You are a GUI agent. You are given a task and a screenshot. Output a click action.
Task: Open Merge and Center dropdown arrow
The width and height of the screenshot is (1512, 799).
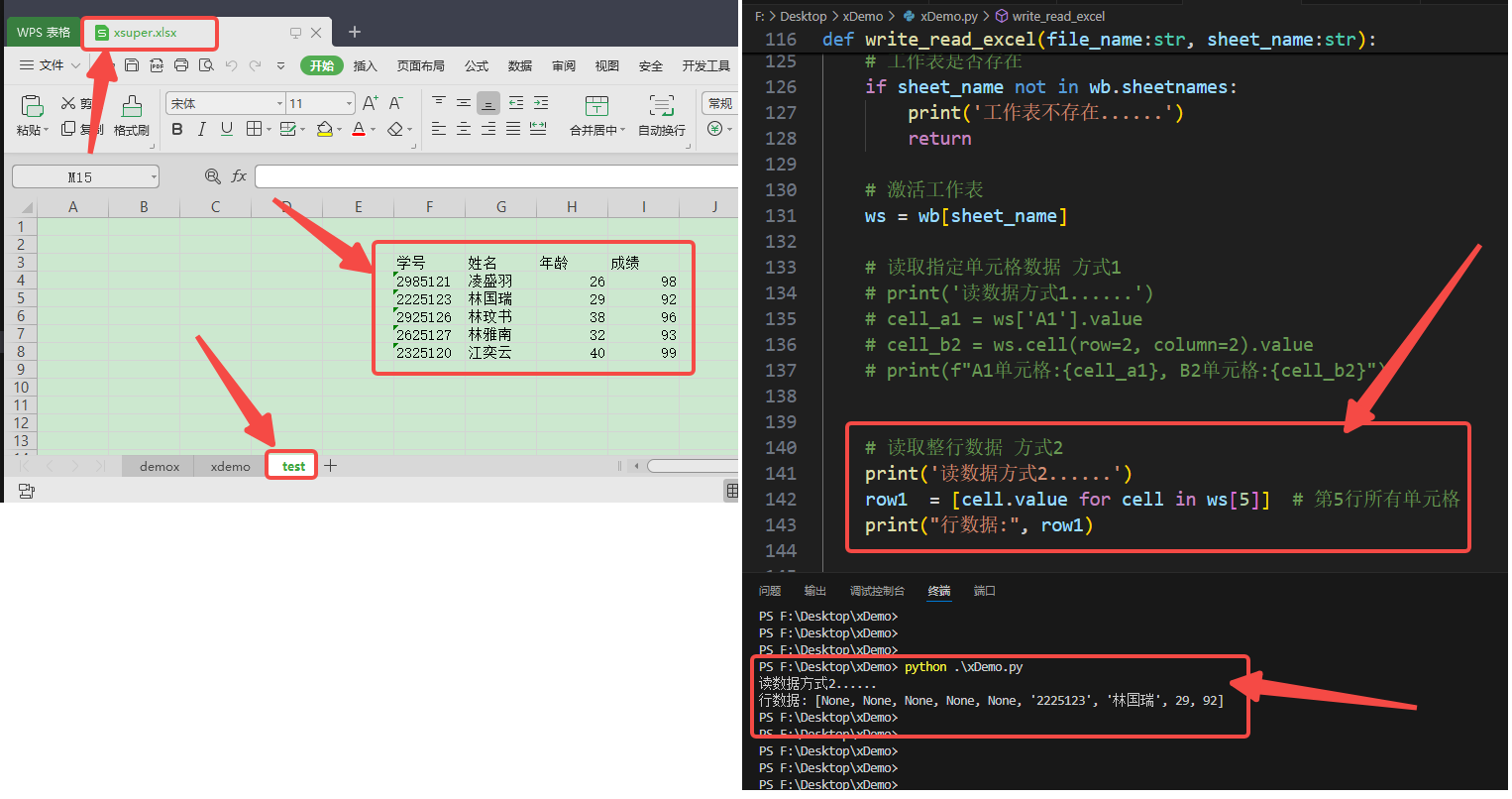(622, 130)
